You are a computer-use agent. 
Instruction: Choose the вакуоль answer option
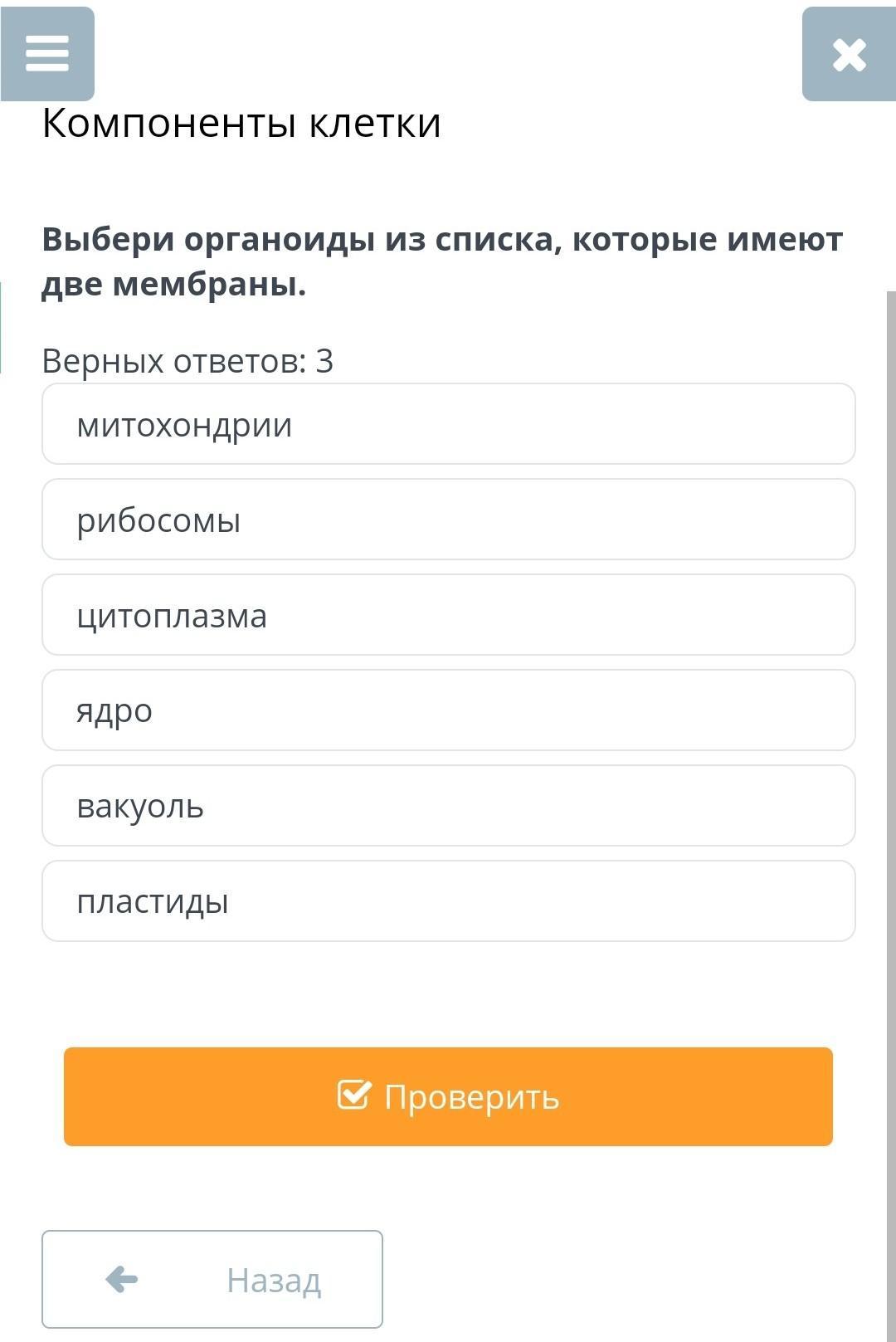(x=448, y=806)
